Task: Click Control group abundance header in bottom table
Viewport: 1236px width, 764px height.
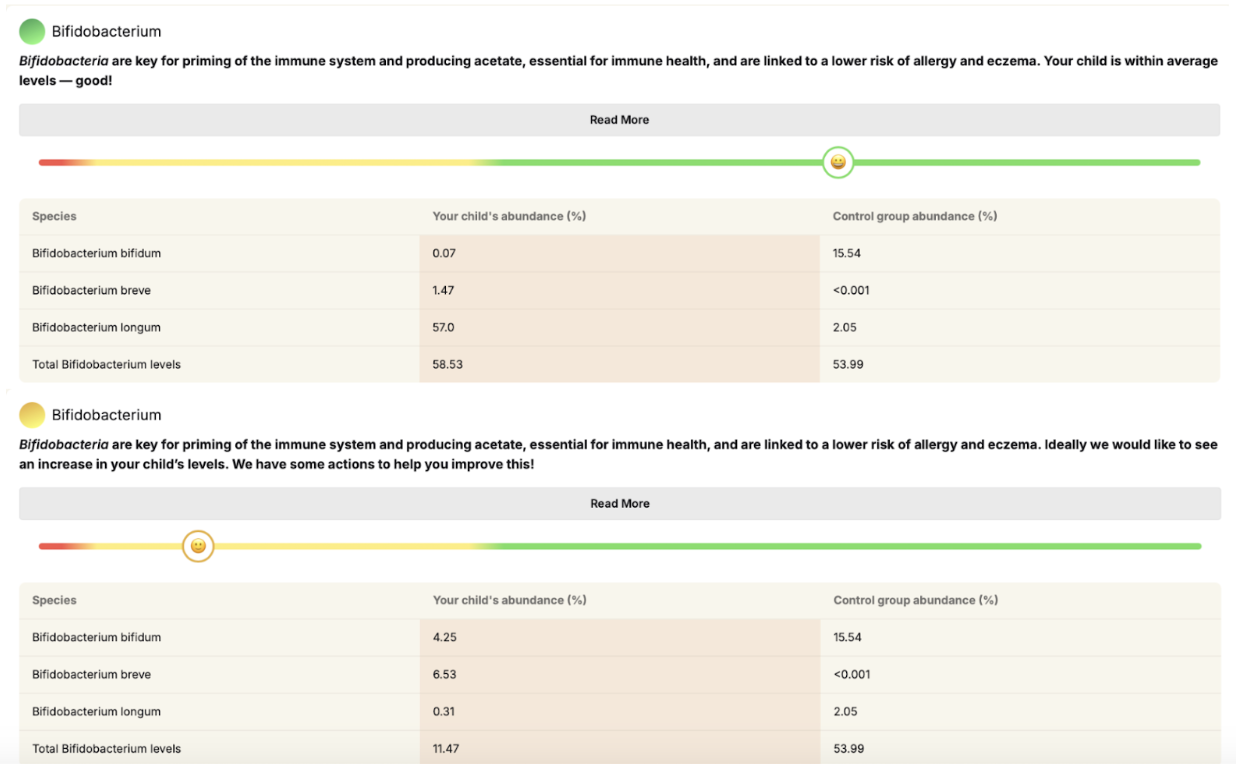Action: (x=915, y=601)
